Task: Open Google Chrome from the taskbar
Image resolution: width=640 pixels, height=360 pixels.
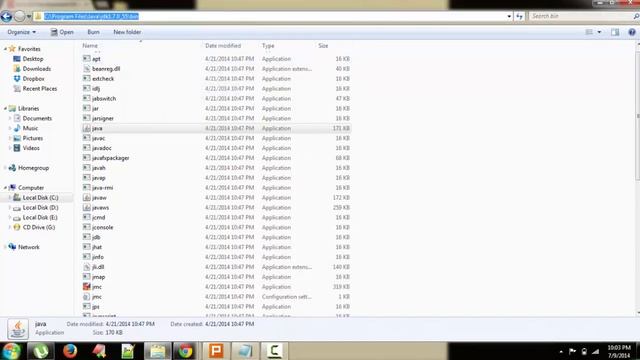Action: (x=185, y=351)
